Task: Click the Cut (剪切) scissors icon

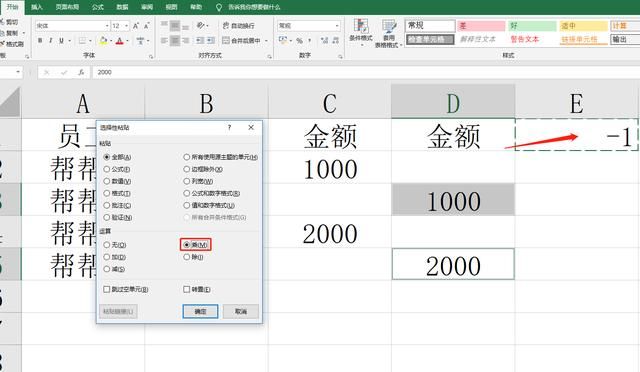Action: pyautogui.click(x=2, y=22)
